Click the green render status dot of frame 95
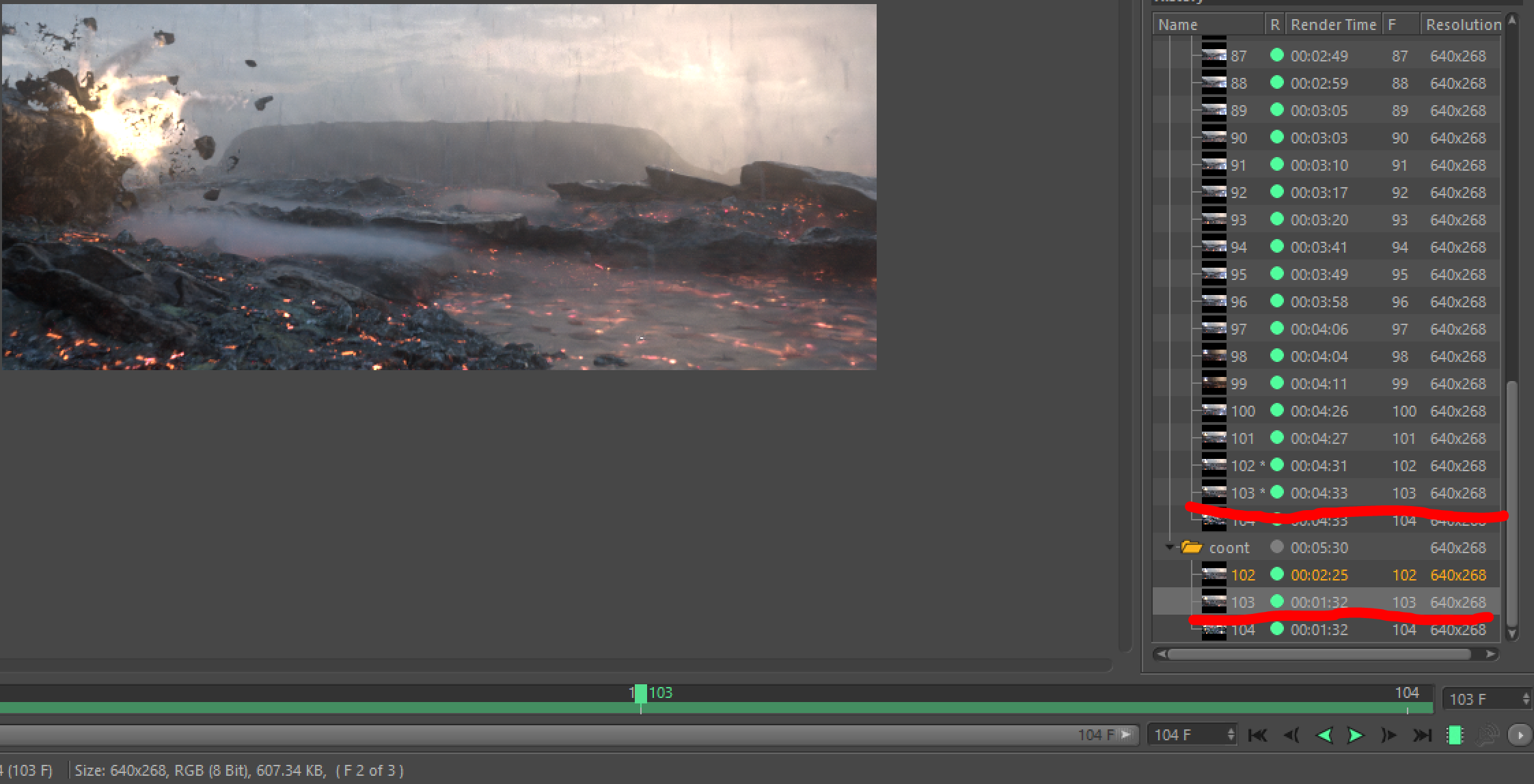 pyautogui.click(x=1276, y=274)
